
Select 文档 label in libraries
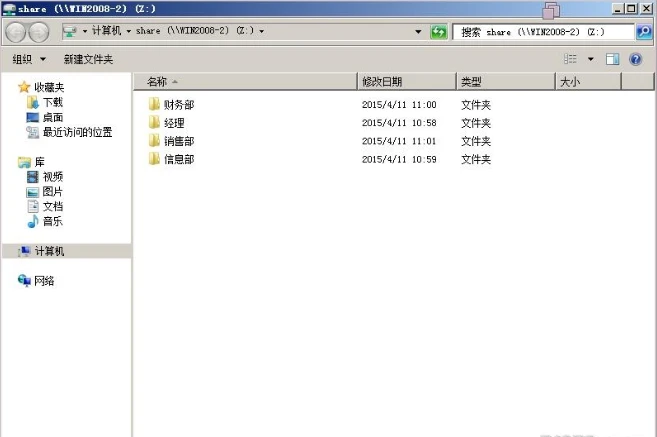(53, 206)
